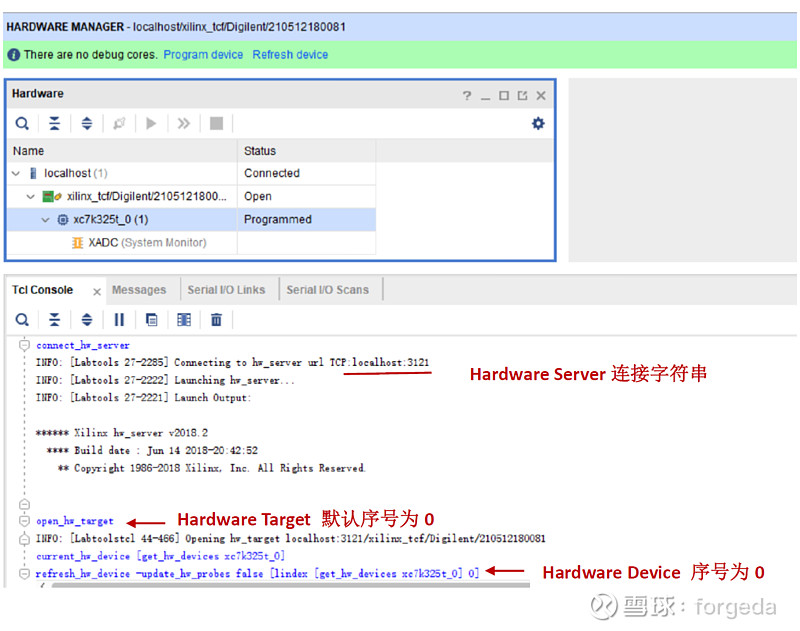The width and height of the screenshot is (800, 631).
Task: Click the Stop trigger square icon
Action: pos(216,123)
